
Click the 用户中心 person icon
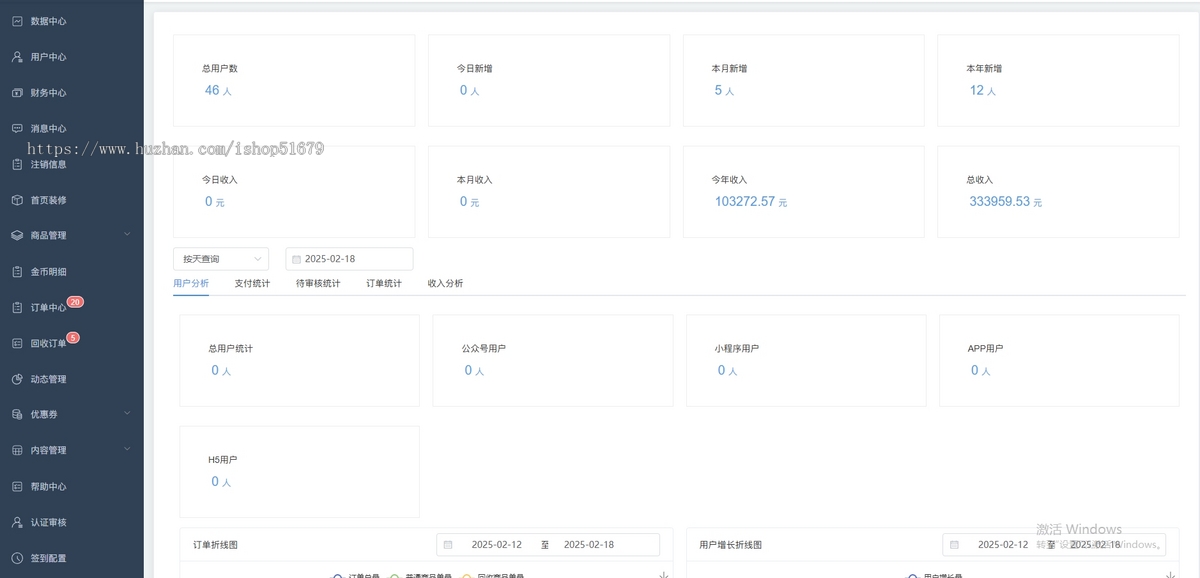(17, 57)
